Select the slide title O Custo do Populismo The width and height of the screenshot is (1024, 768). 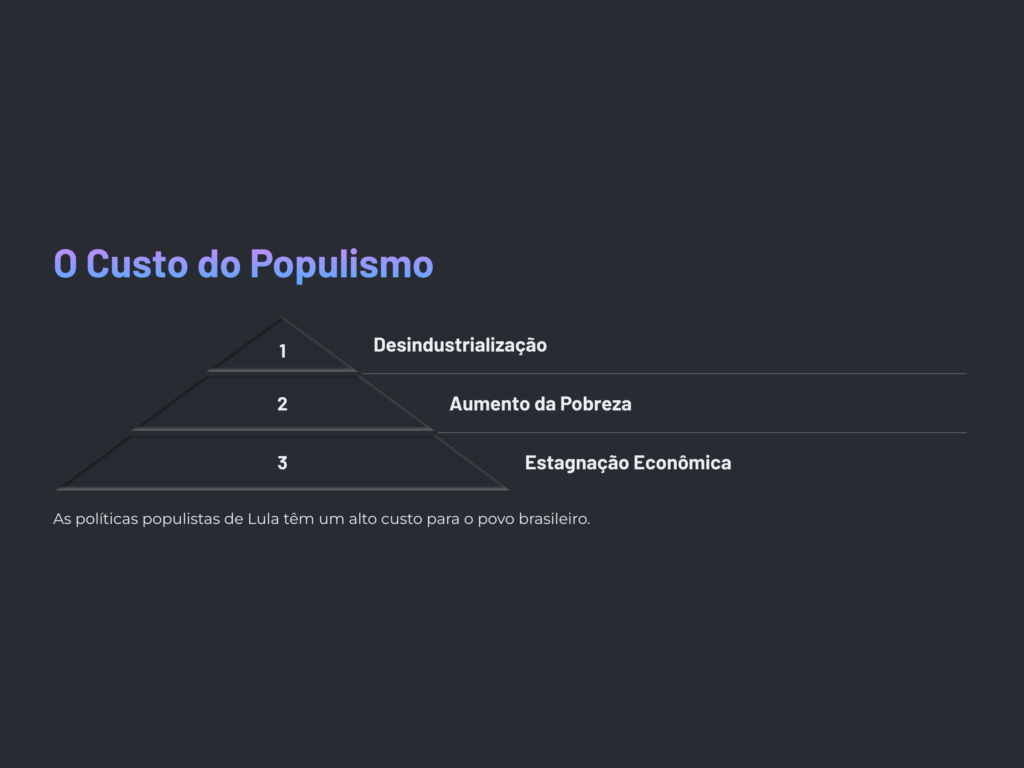point(244,264)
